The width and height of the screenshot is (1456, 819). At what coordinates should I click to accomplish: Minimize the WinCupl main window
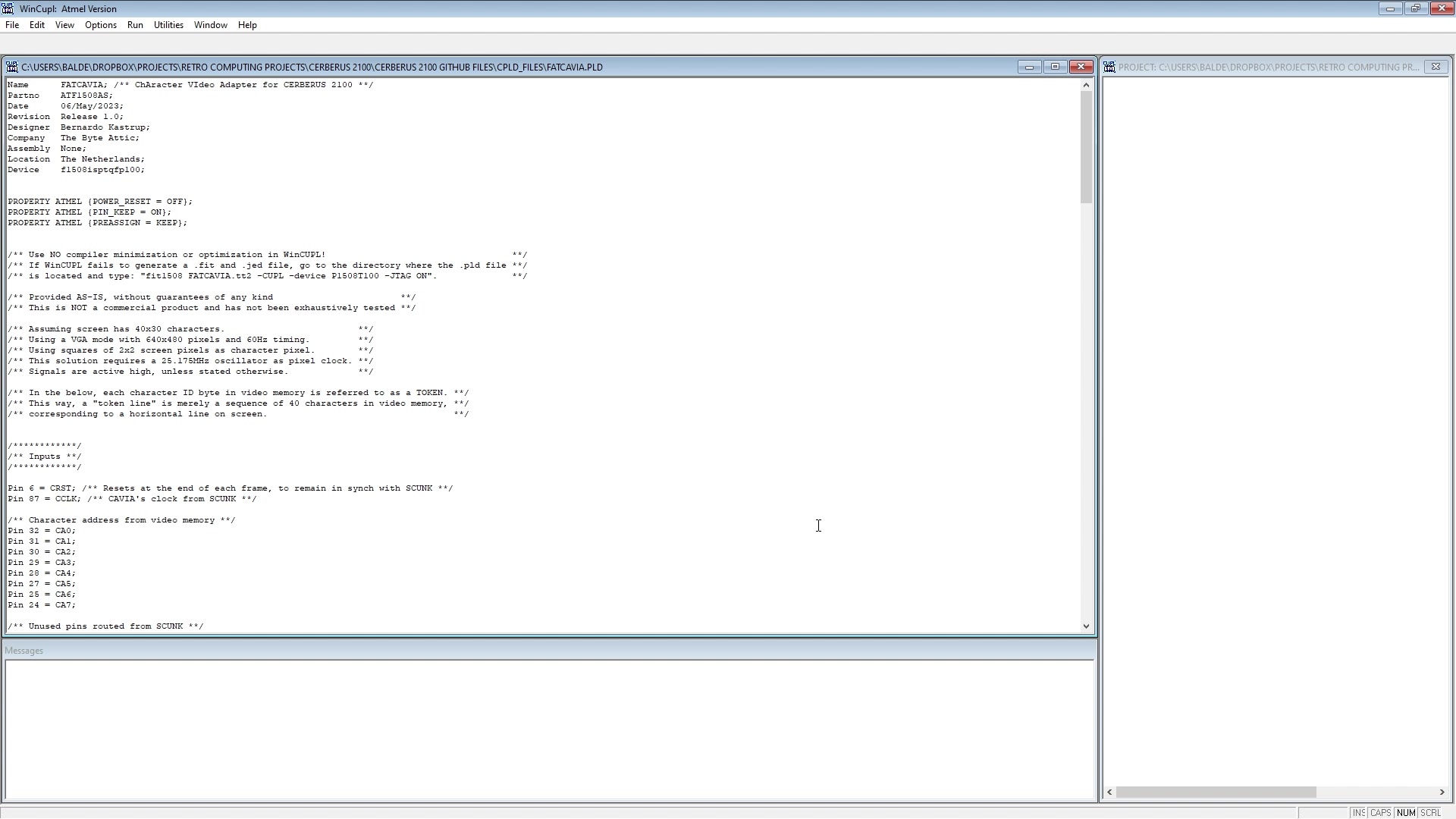pos(1390,8)
